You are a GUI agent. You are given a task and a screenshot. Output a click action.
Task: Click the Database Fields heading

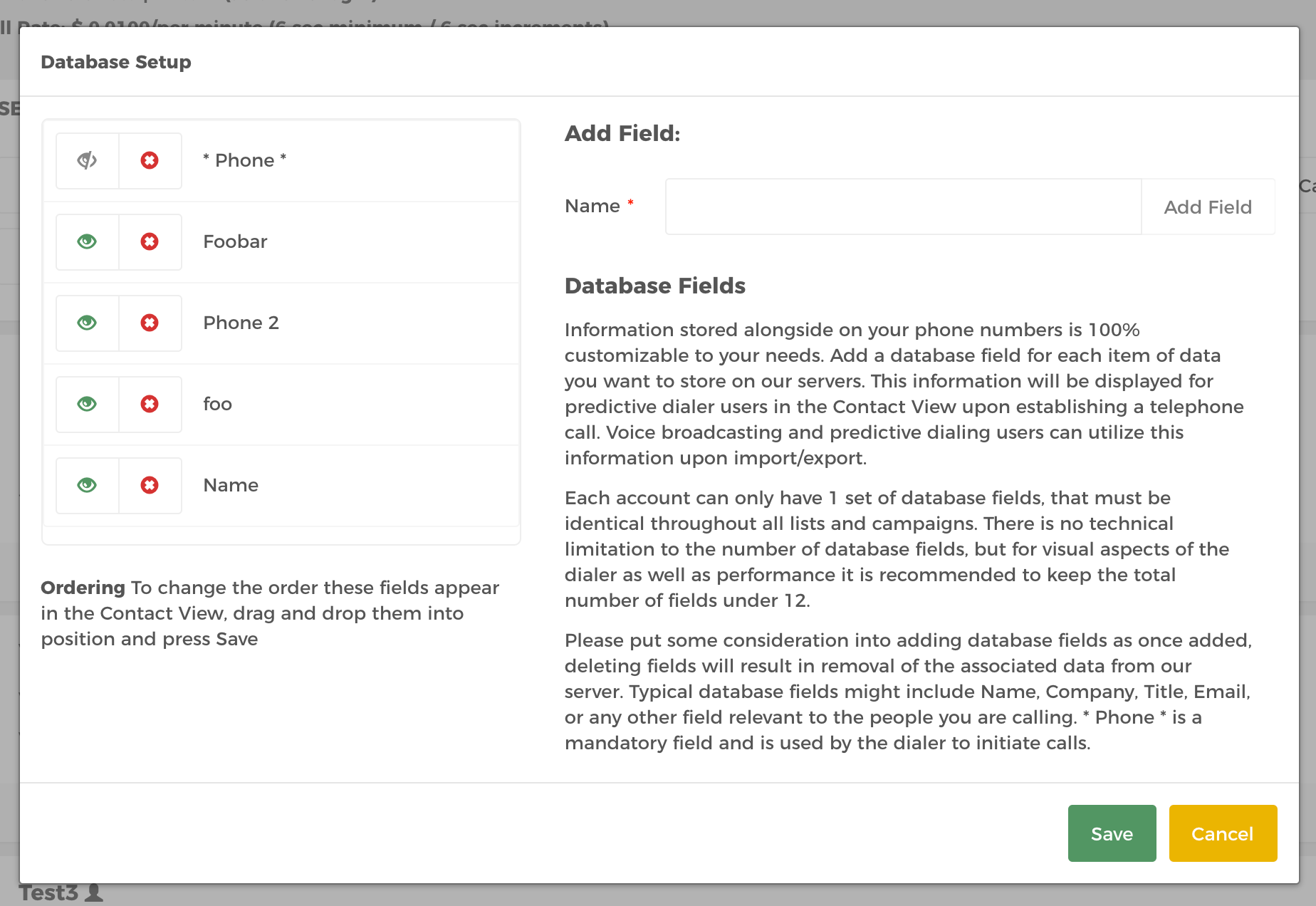tap(654, 286)
